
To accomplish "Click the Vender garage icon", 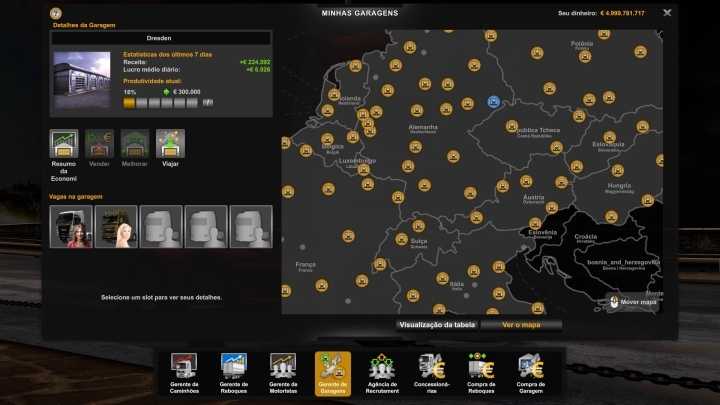I will [99, 144].
